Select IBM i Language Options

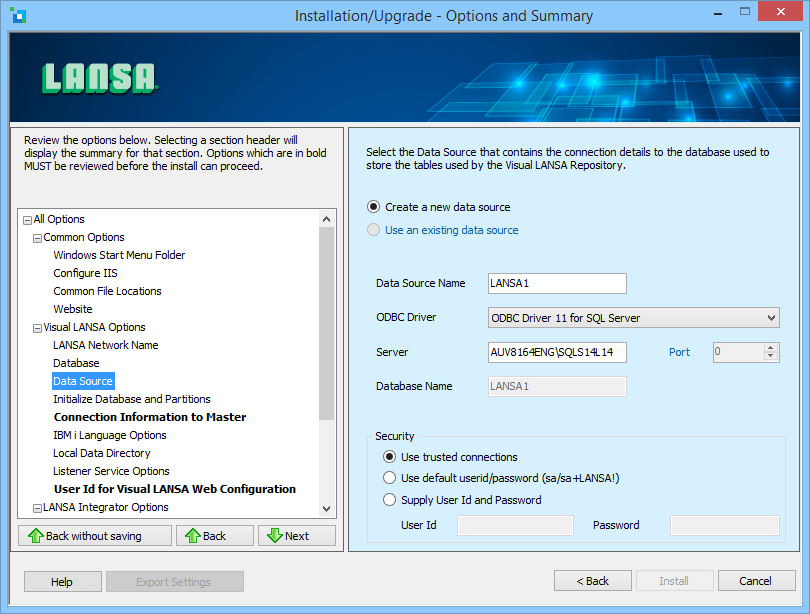(x=110, y=435)
